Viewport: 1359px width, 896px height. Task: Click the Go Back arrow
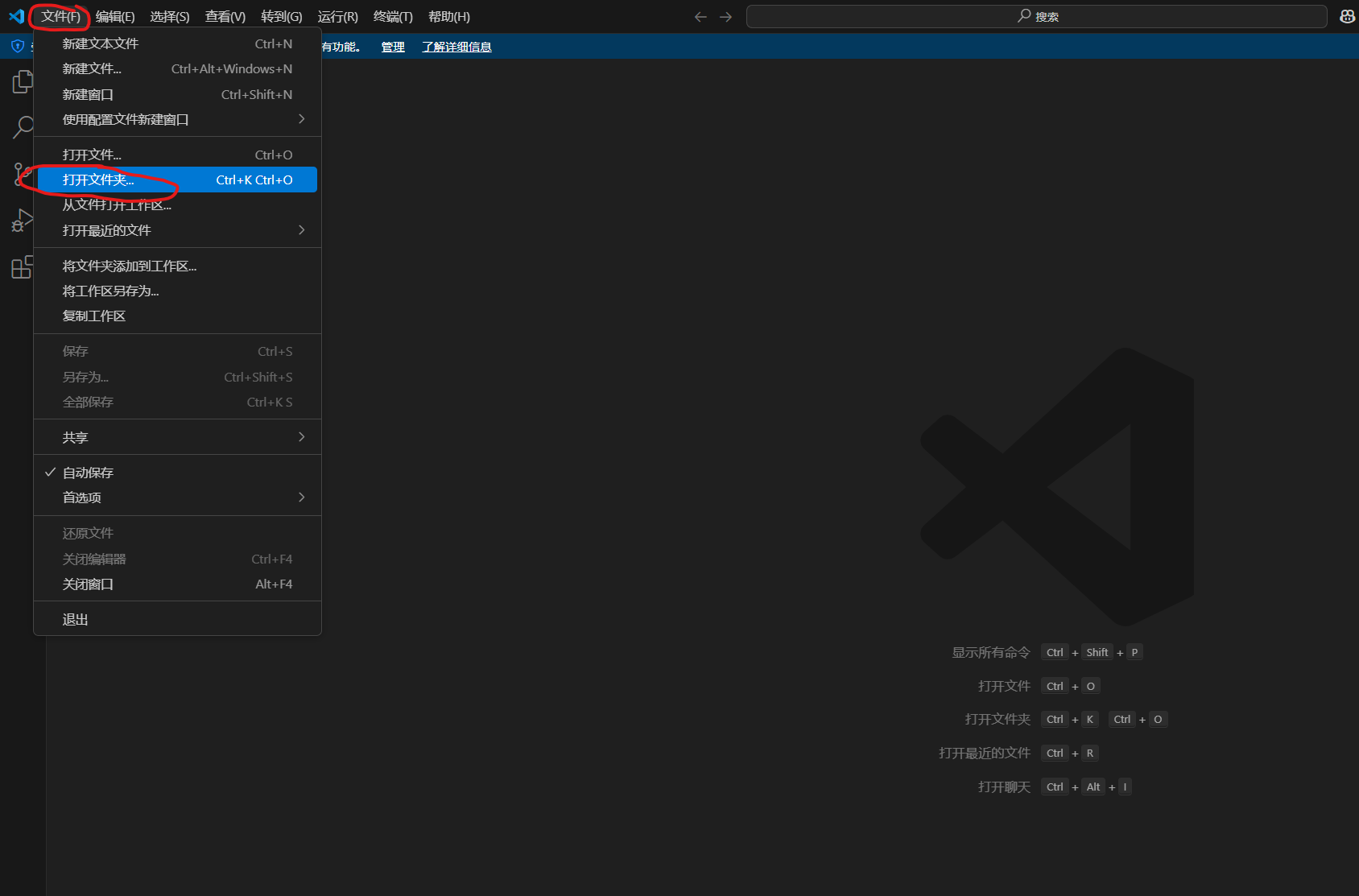click(700, 17)
